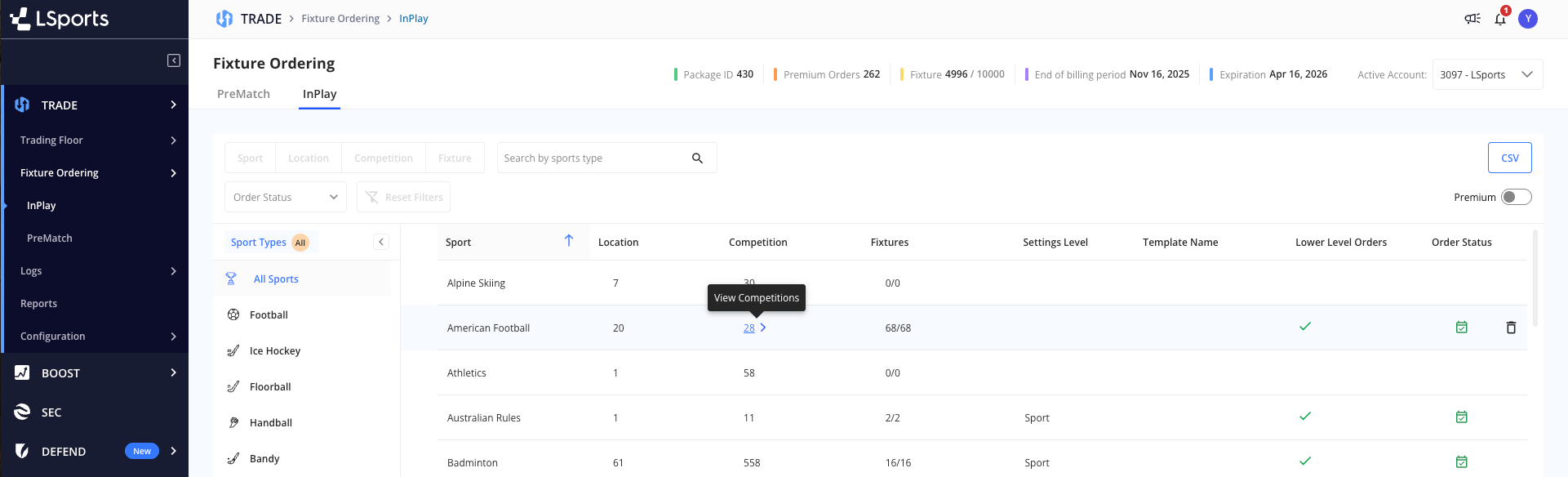The image size is (1568, 477).
Task: Open Reports in the sidebar
Action: pos(38,303)
